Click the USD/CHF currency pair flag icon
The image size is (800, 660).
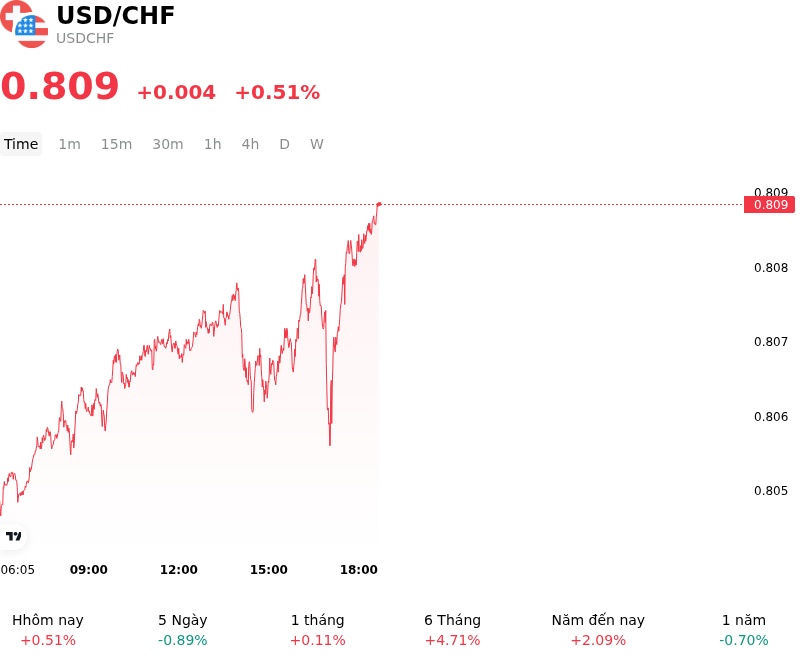click(24, 24)
